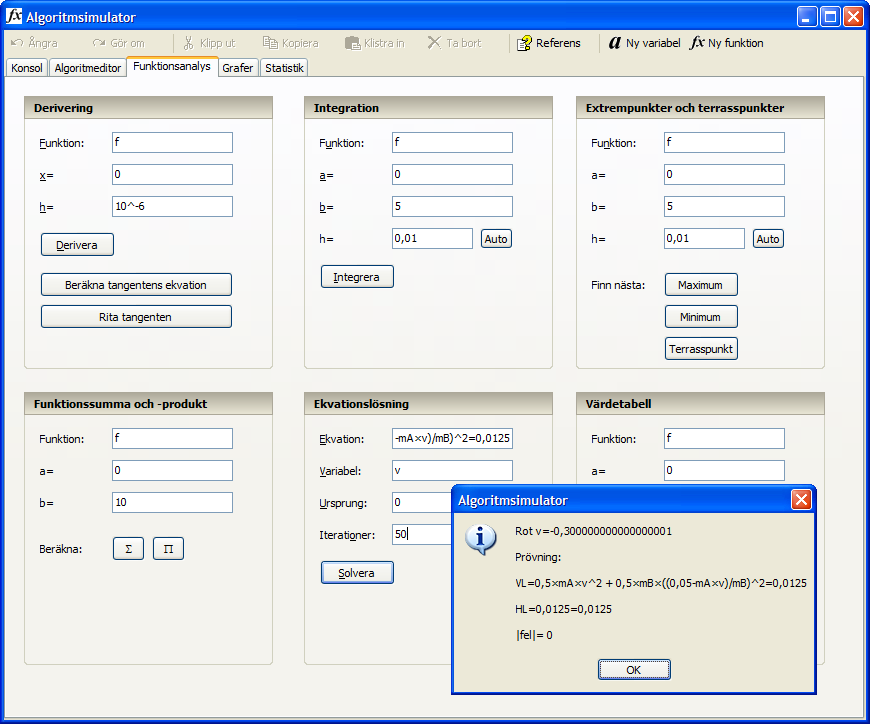The image size is (870, 724).
Task: Find next Terrasspunkt
Action: 701,349
